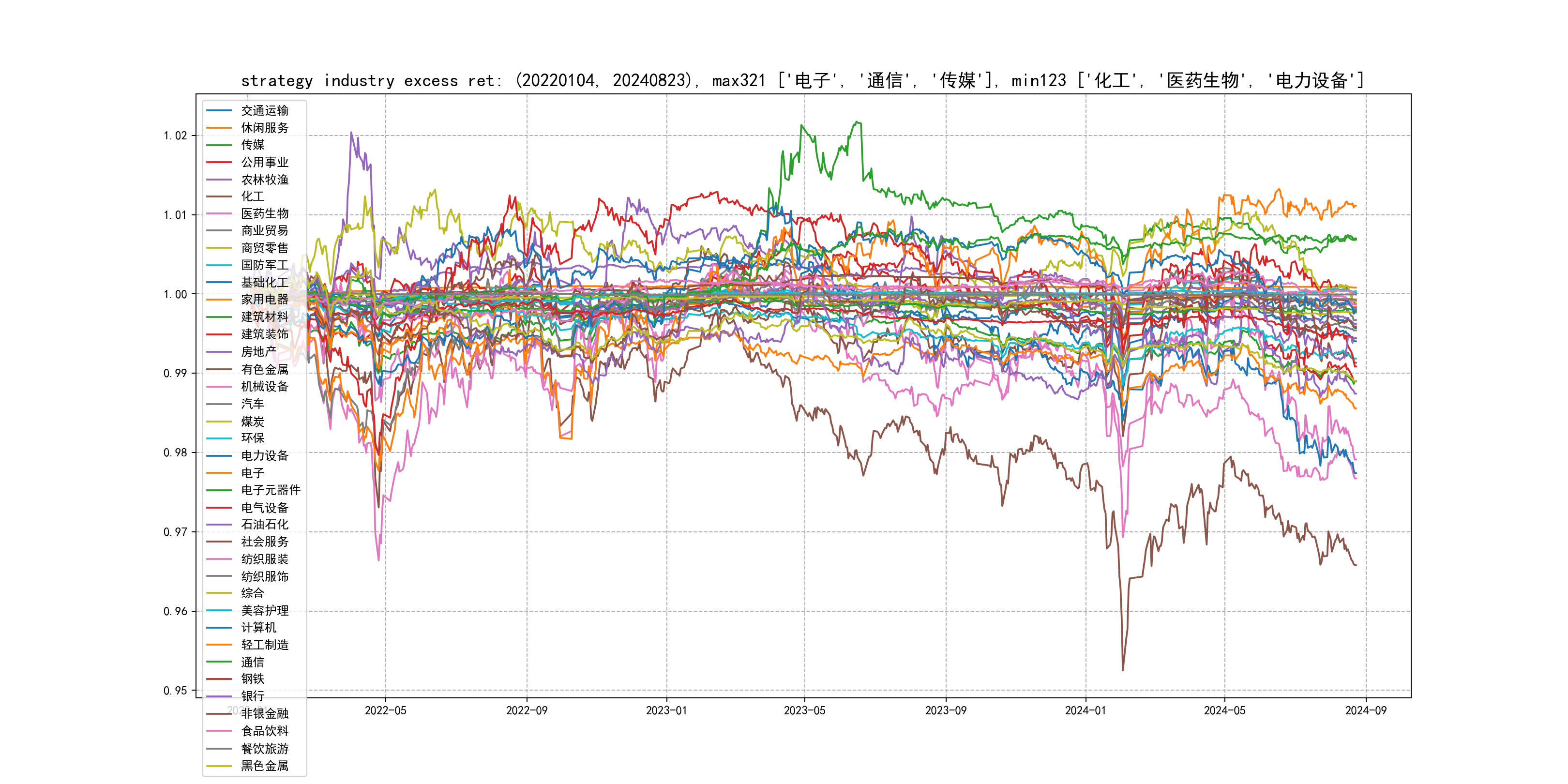1568x784 pixels.
Task: Click the 电力设备 legend entry
Action: (x=264, y=455)
